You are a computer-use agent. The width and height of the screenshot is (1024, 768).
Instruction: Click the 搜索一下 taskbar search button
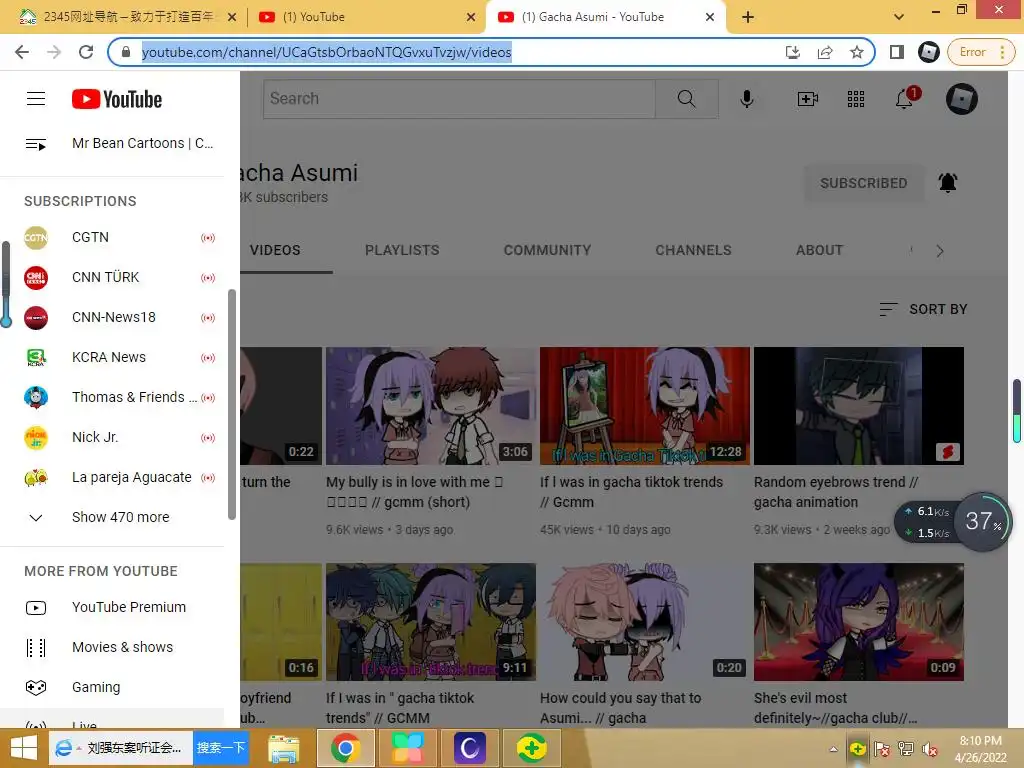tap(221, 748)
